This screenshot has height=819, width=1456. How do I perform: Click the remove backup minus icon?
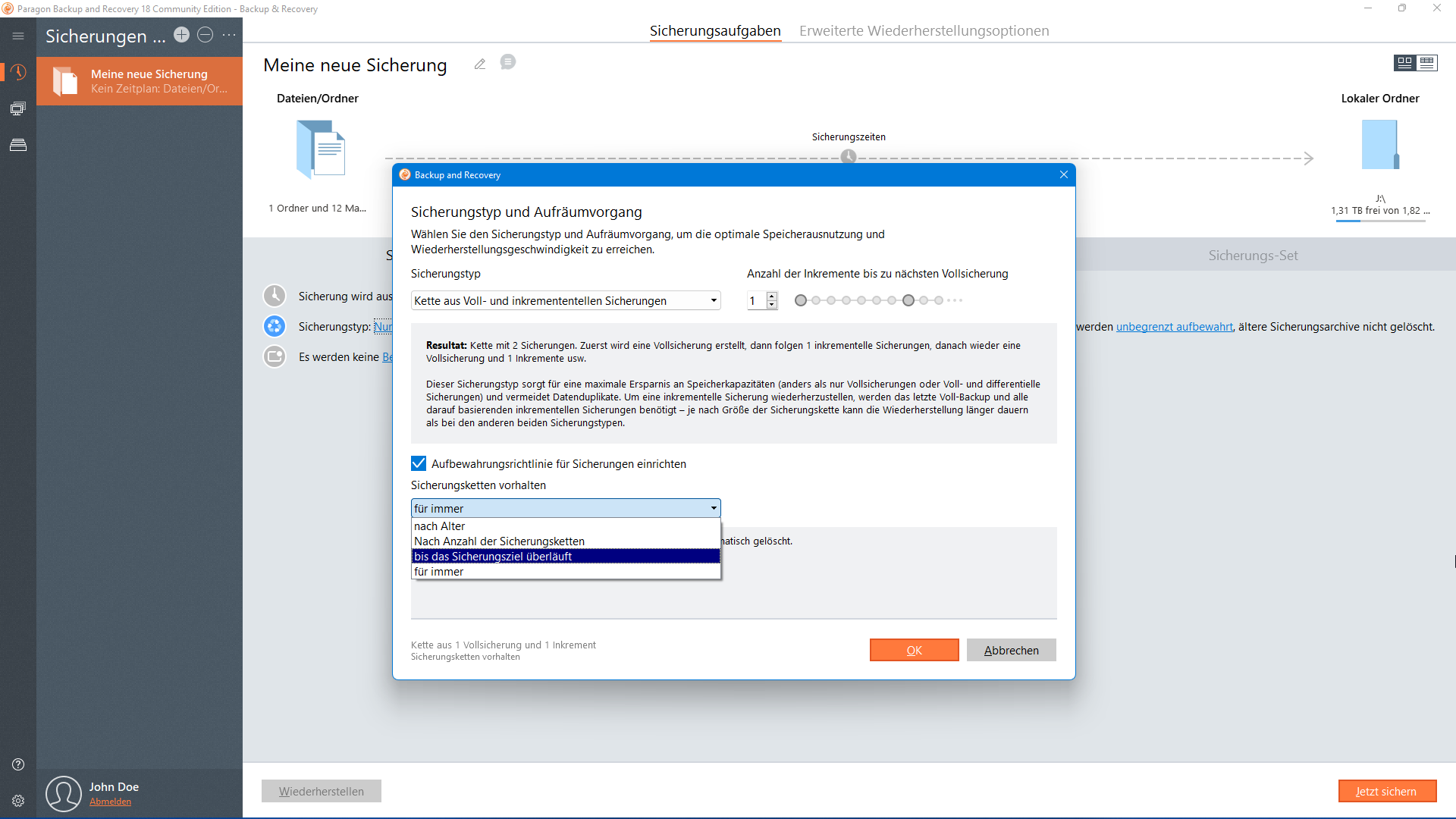click(205, 35)
